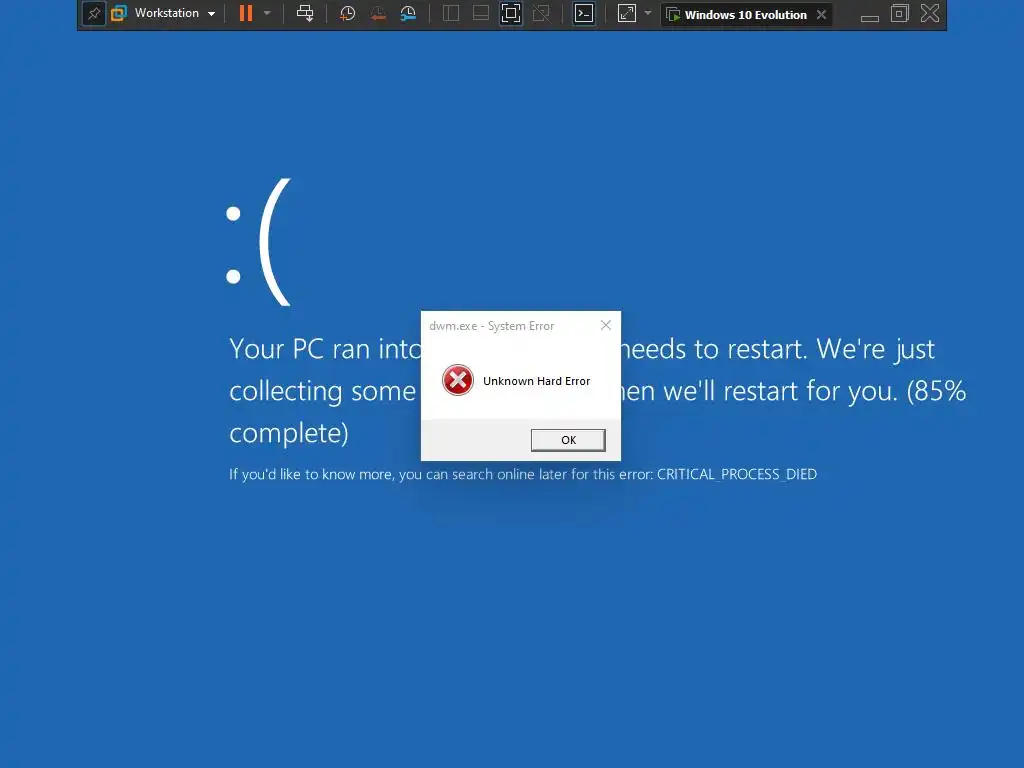
Task: Click the 'Unknown Hard Error' message text
Action: click(x=536, y=381)
